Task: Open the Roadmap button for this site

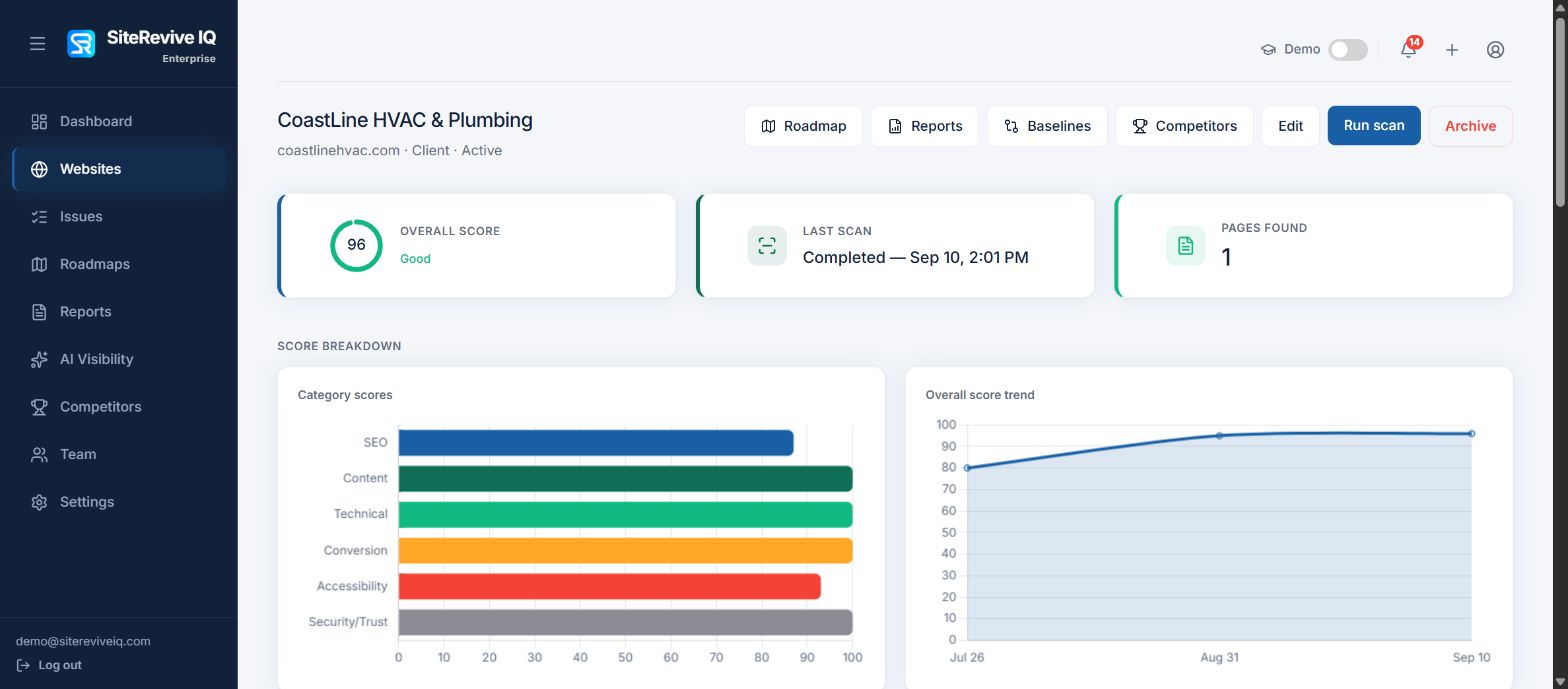Action: point(803,126)
